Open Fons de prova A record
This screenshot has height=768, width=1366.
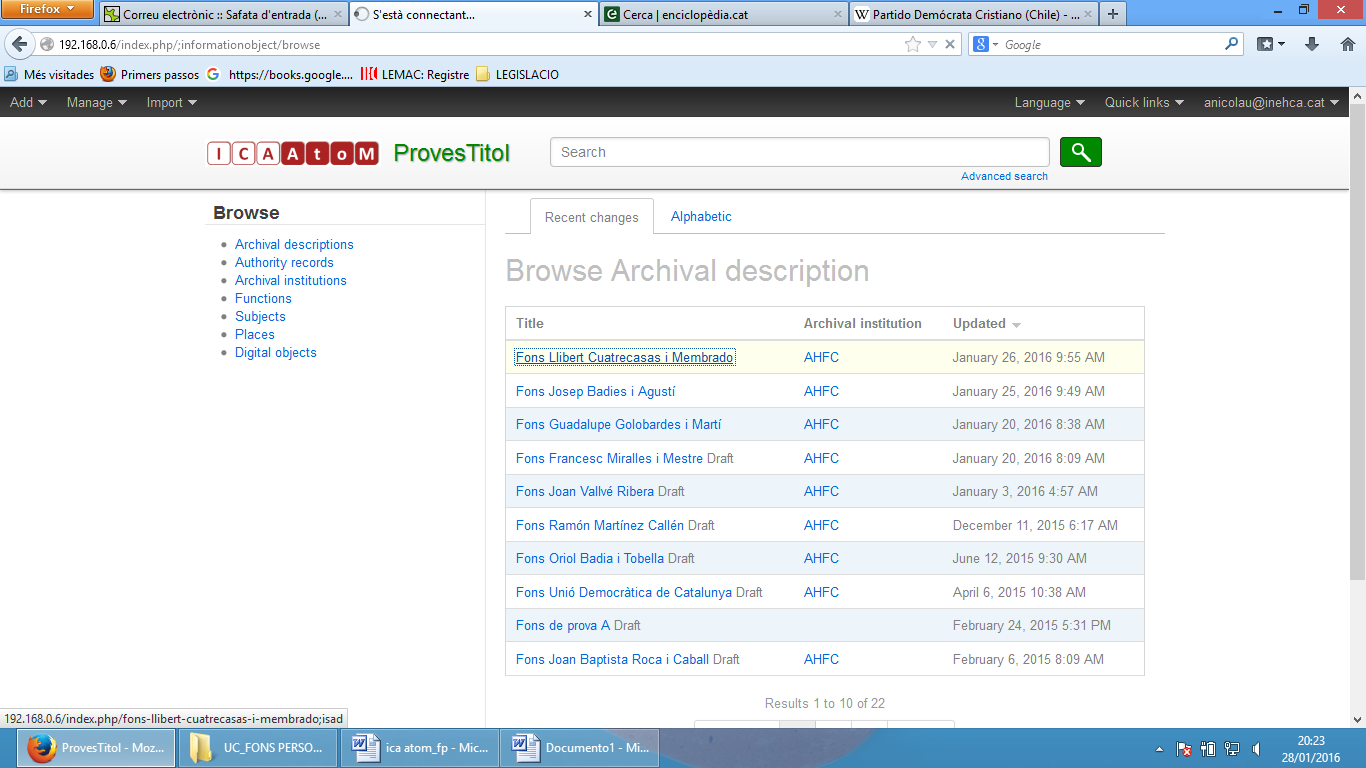coord(563,625)
